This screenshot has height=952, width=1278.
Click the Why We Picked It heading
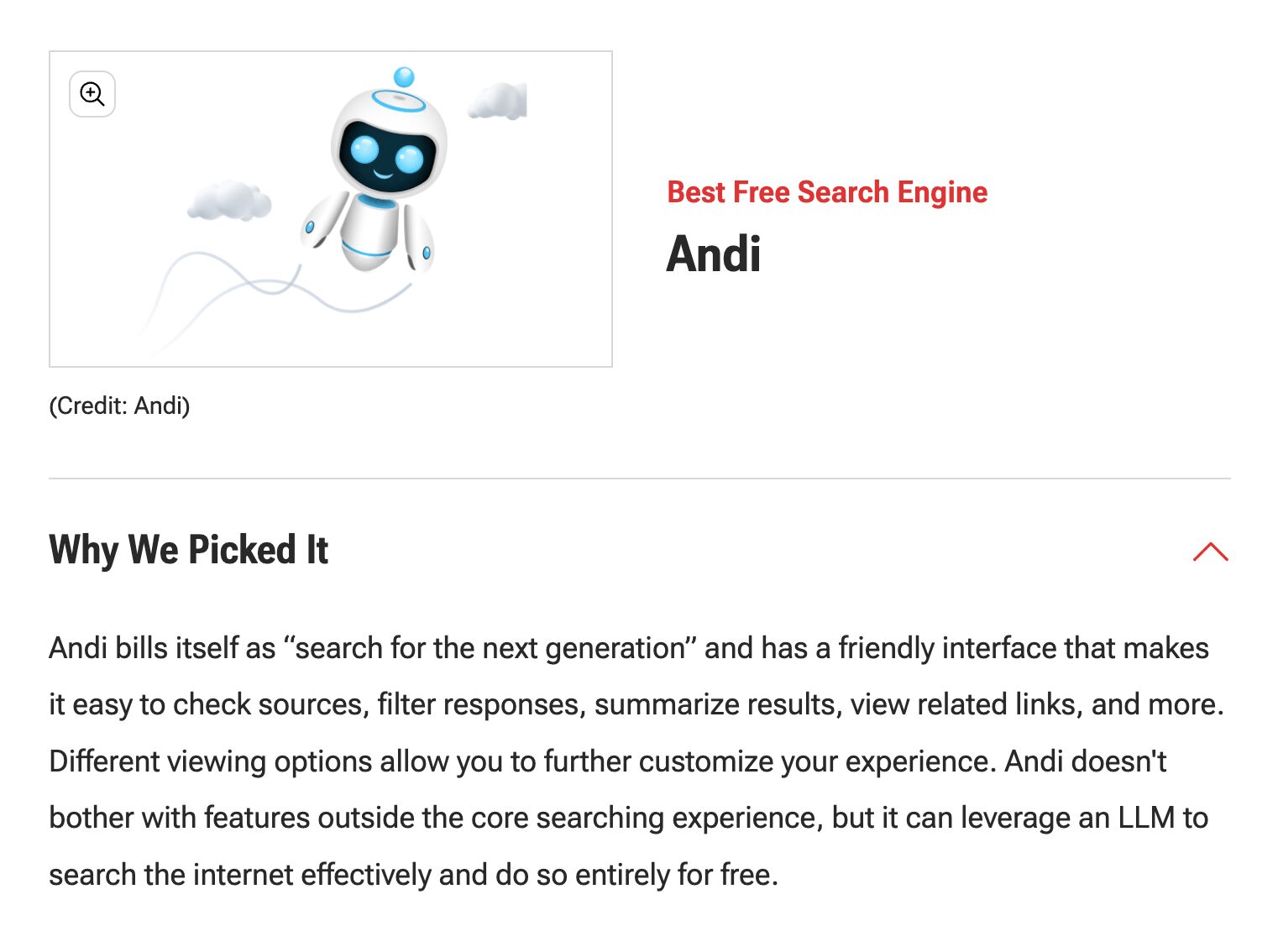click(189, 550)
